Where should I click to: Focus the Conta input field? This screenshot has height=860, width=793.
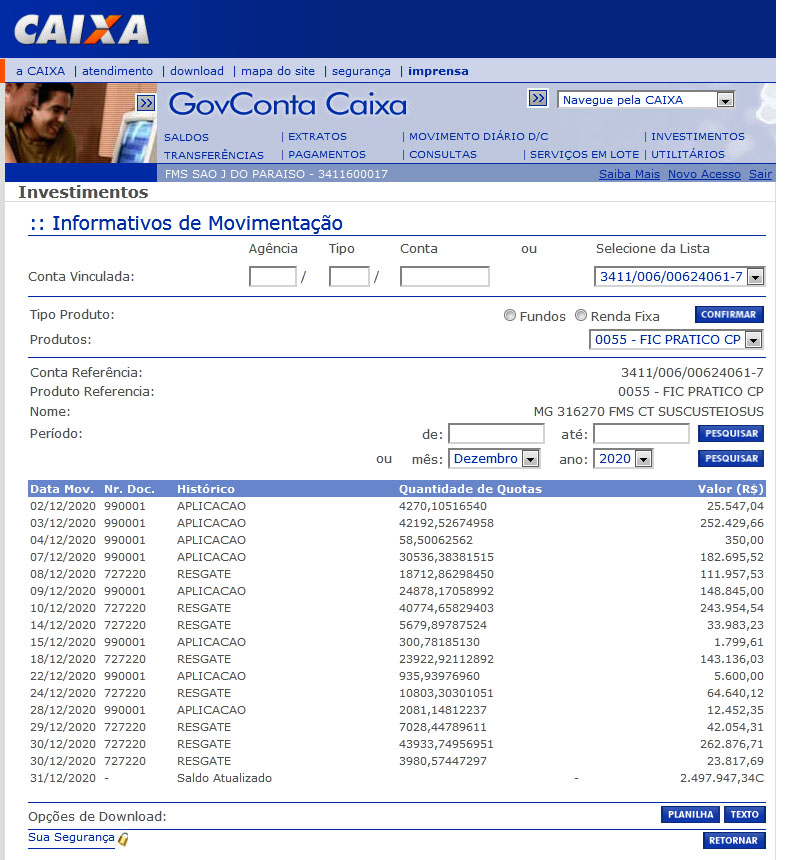pyautogui.click(x=445, y=276)
